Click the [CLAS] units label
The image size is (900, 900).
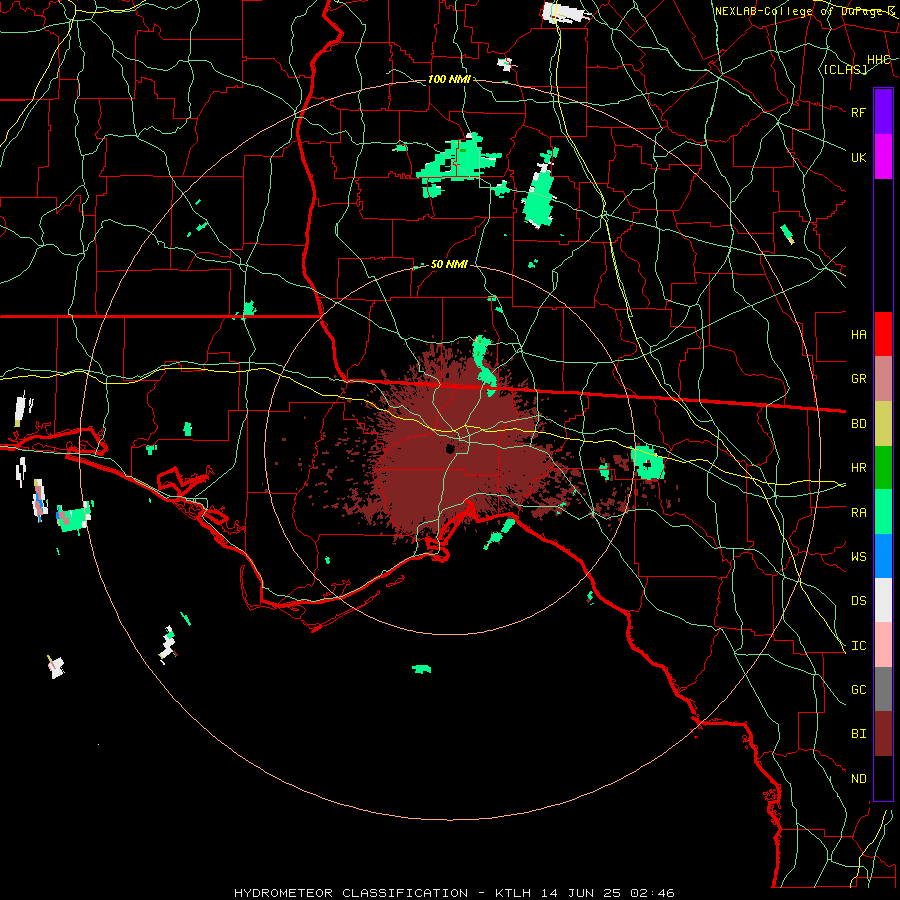click(x=845, y=69)
